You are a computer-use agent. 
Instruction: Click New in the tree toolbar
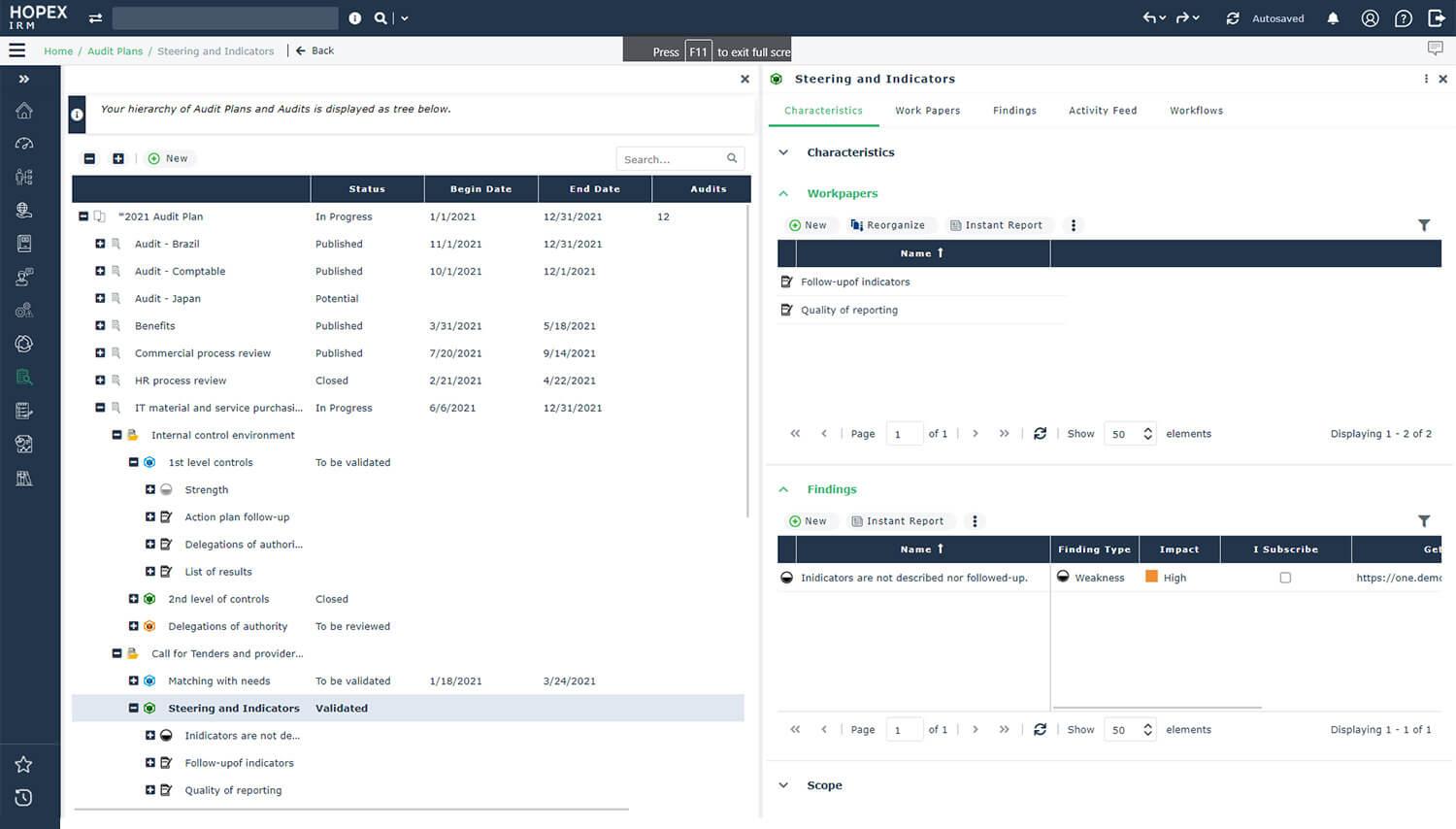click(x=168, y=158)
